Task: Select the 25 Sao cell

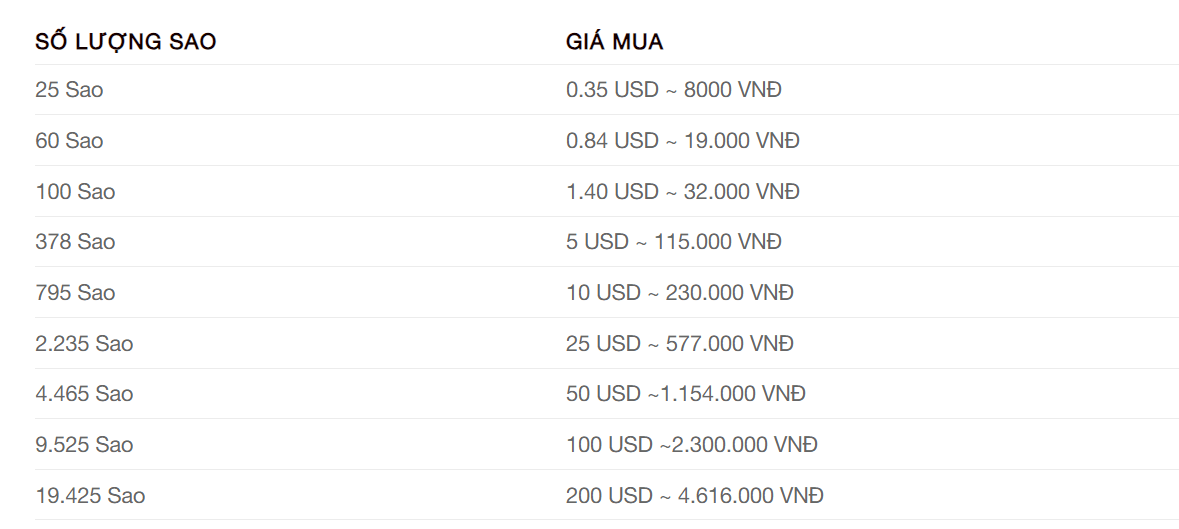Action: pyautogui.click(x=69, y=90)
